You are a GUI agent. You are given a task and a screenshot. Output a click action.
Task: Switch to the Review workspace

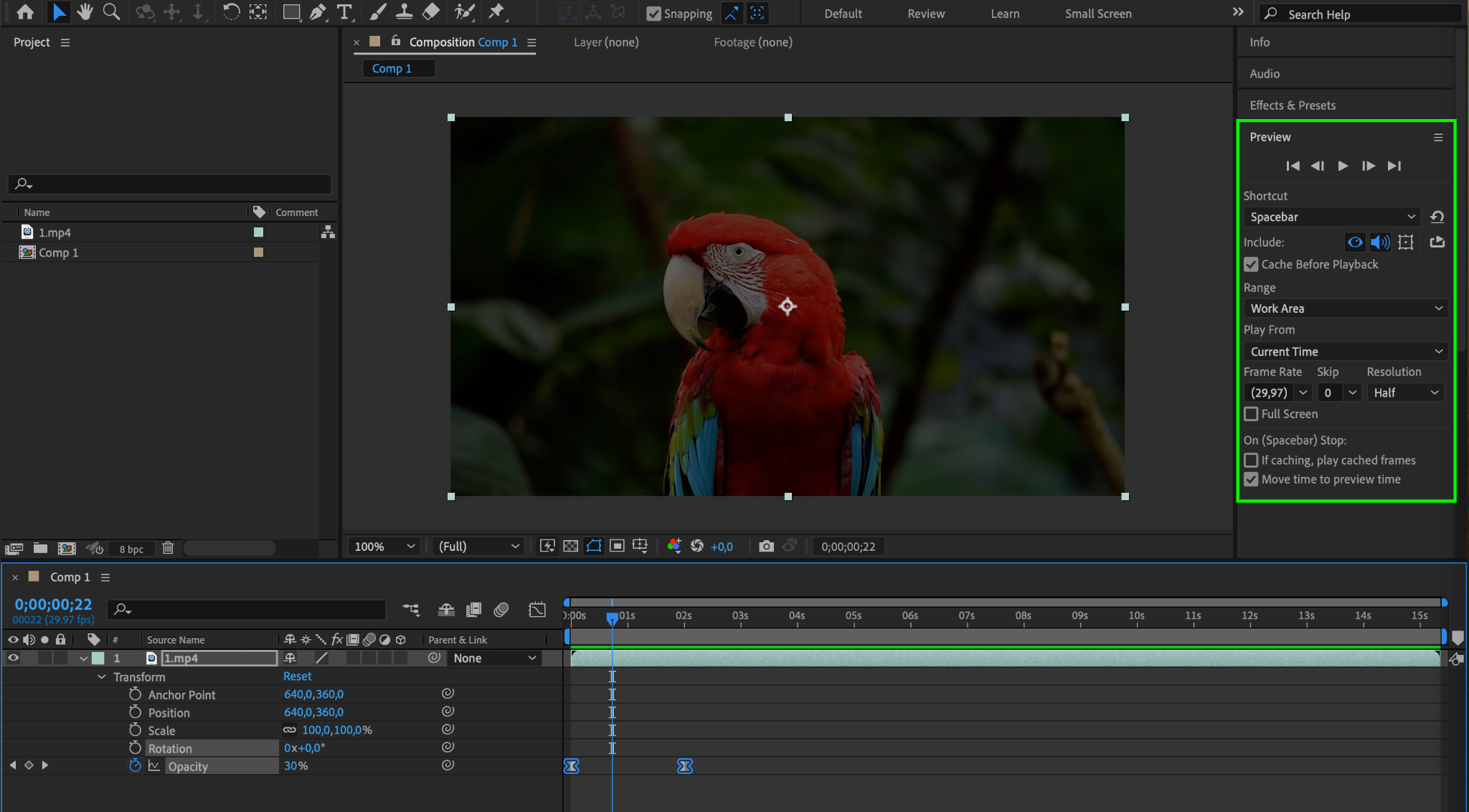(926, 14)
